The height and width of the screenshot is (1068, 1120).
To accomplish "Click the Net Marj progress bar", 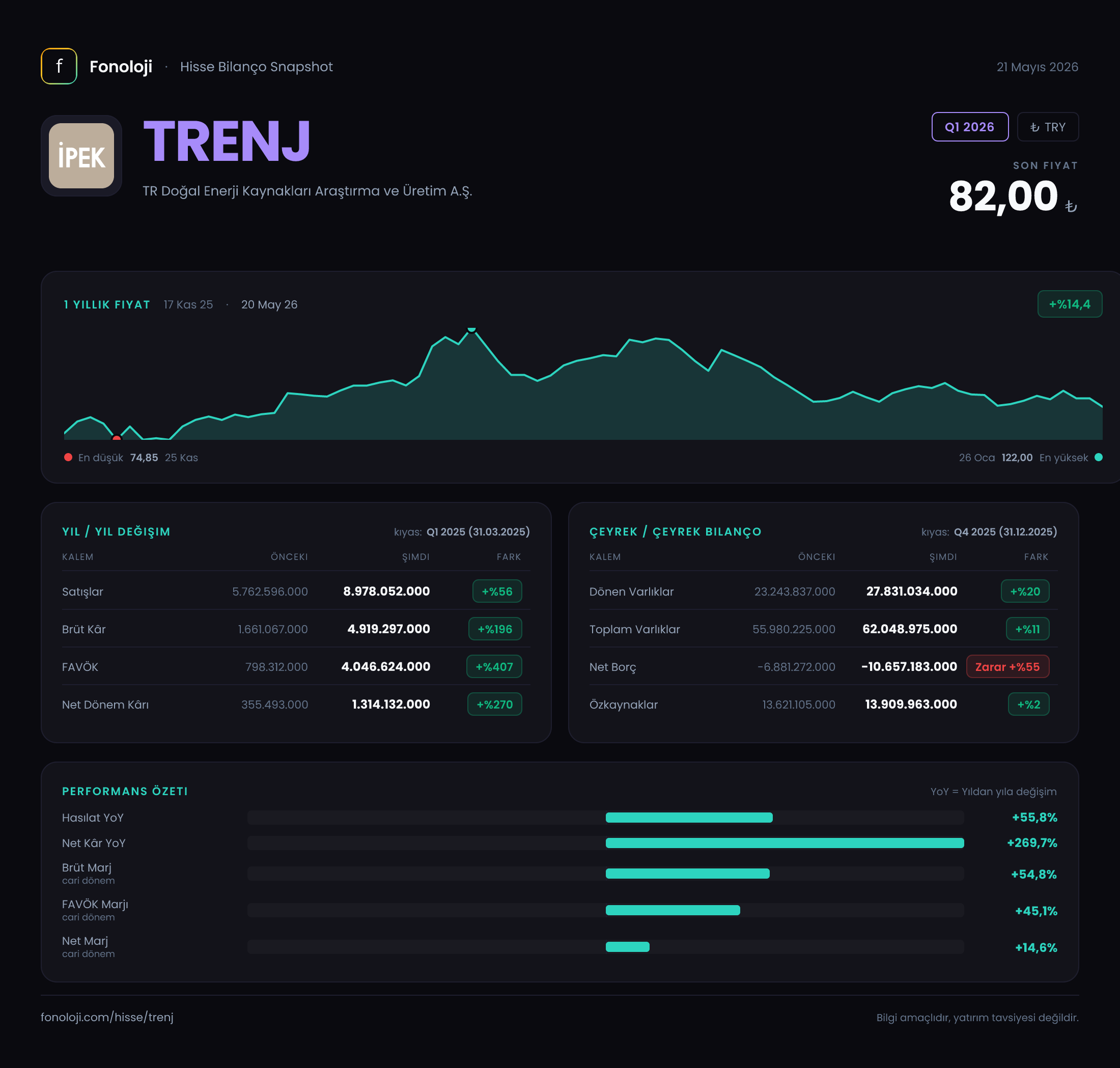I will (605, 947).
